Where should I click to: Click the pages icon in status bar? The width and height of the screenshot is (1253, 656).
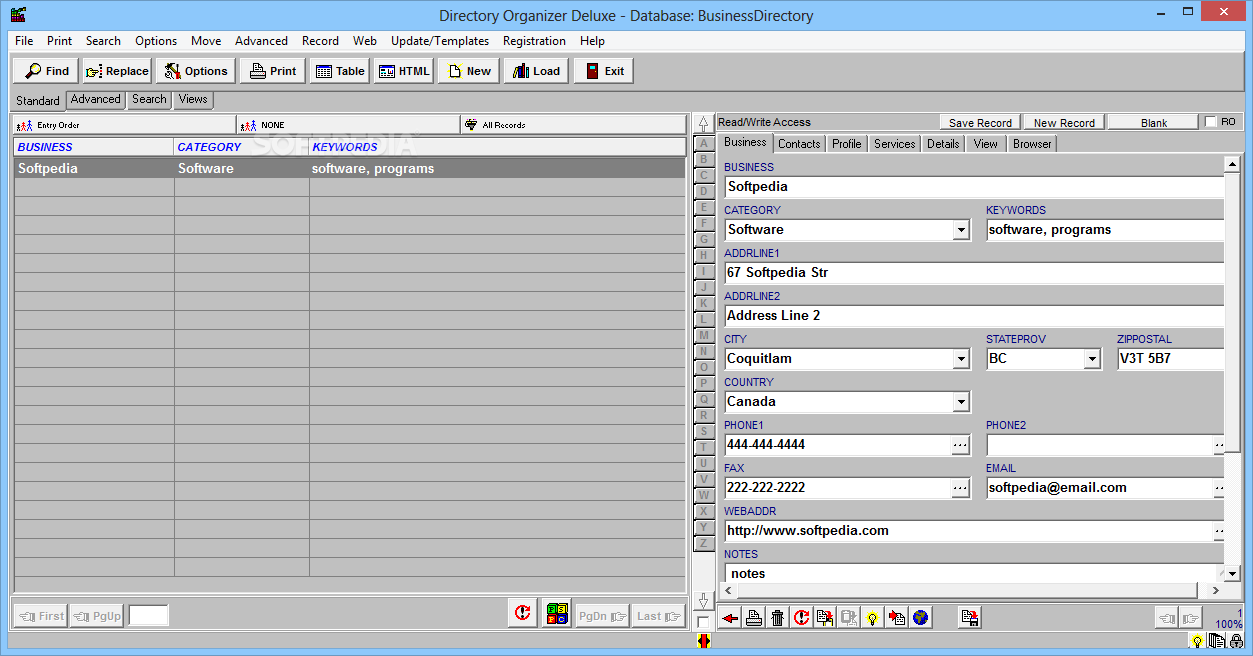pyautogui.click(x=1216, y=641)
